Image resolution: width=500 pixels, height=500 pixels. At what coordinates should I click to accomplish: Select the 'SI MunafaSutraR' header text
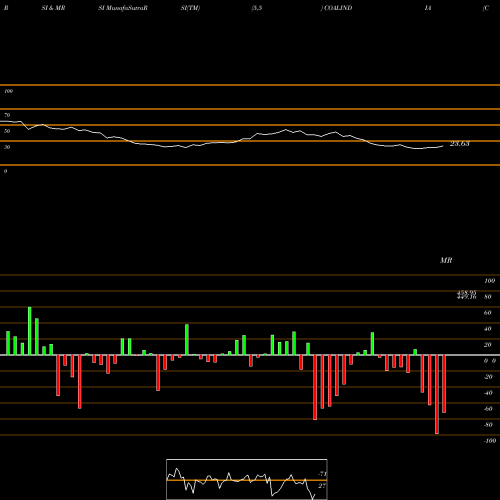pos(123,8)
